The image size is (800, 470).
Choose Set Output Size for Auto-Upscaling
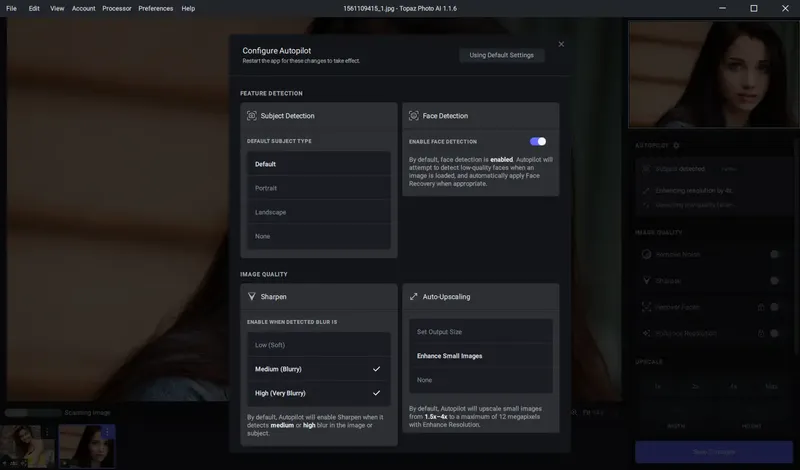(481, 332)
